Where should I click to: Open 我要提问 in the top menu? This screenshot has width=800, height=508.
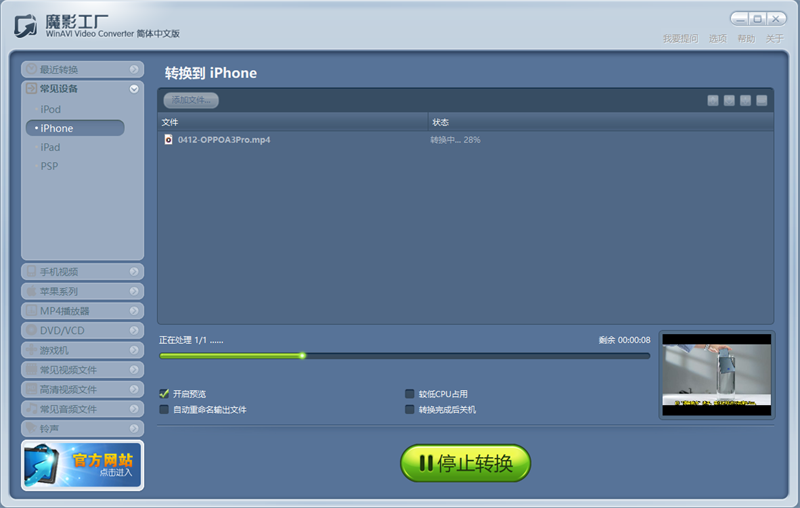[680, 39]
